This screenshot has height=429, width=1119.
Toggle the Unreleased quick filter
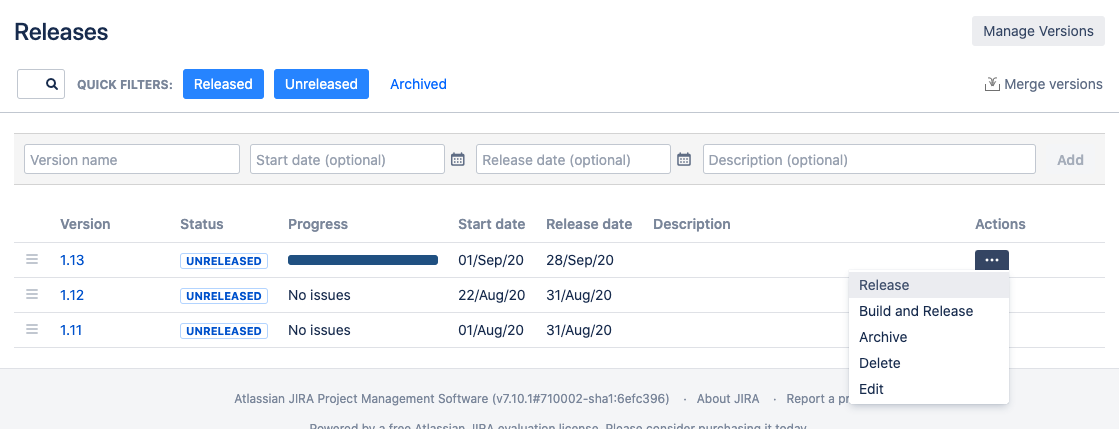321,84
